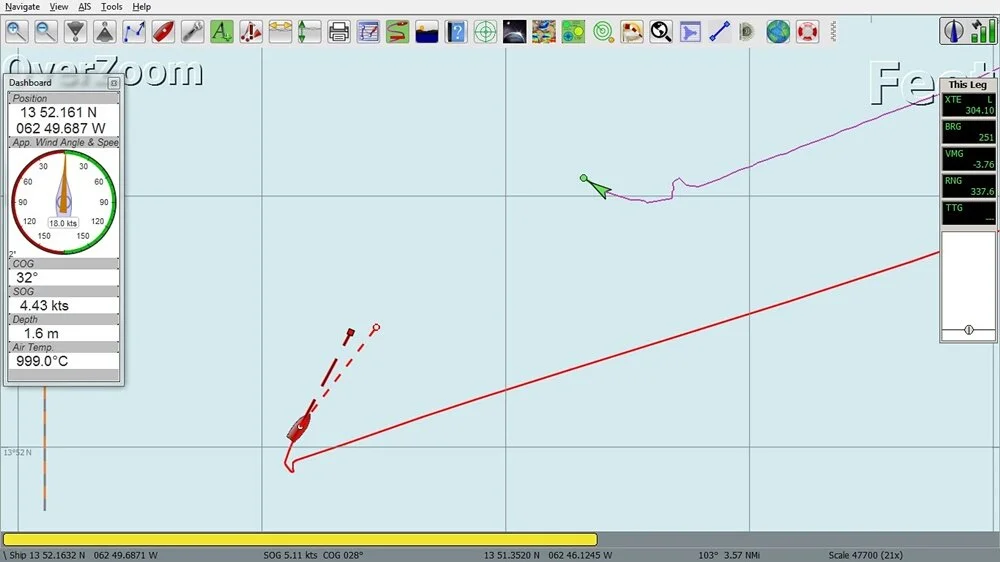Click the colorful weather map plugin icon

pos(544,31)
